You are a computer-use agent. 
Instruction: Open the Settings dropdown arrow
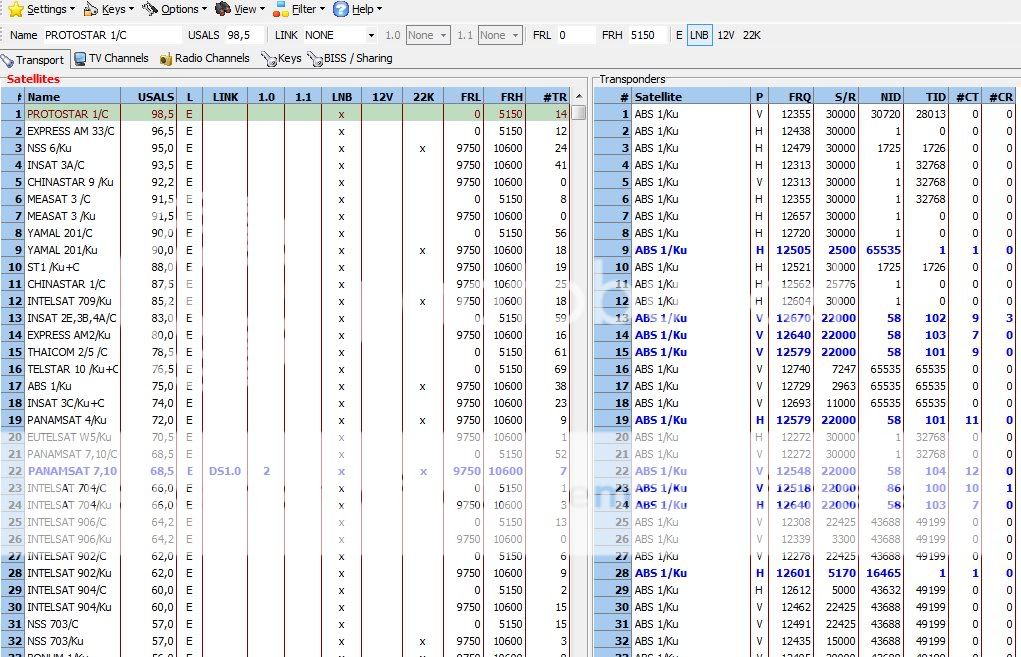[72, 9]
